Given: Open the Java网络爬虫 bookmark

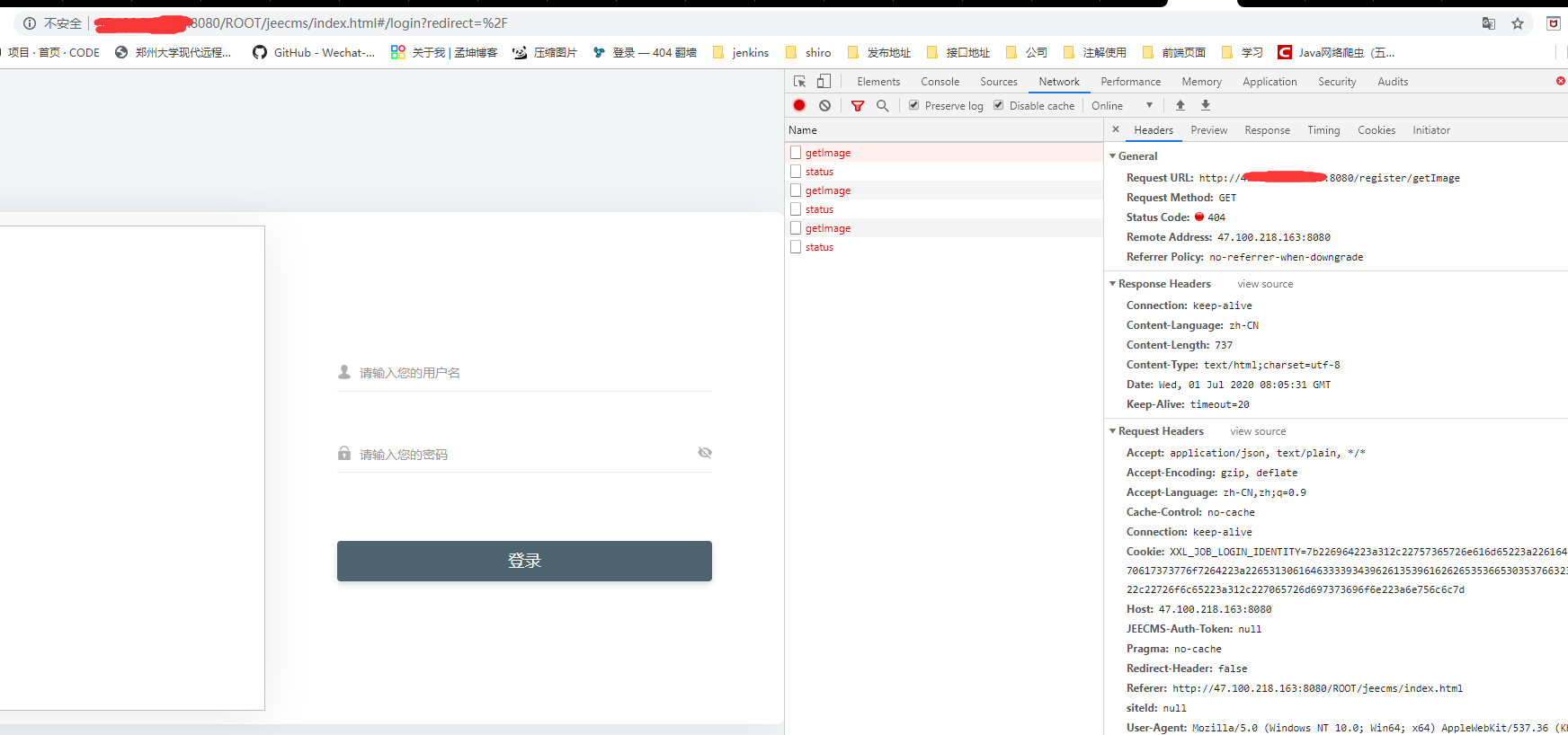Looking at the screenshot, I should [x=1337, y=52].
